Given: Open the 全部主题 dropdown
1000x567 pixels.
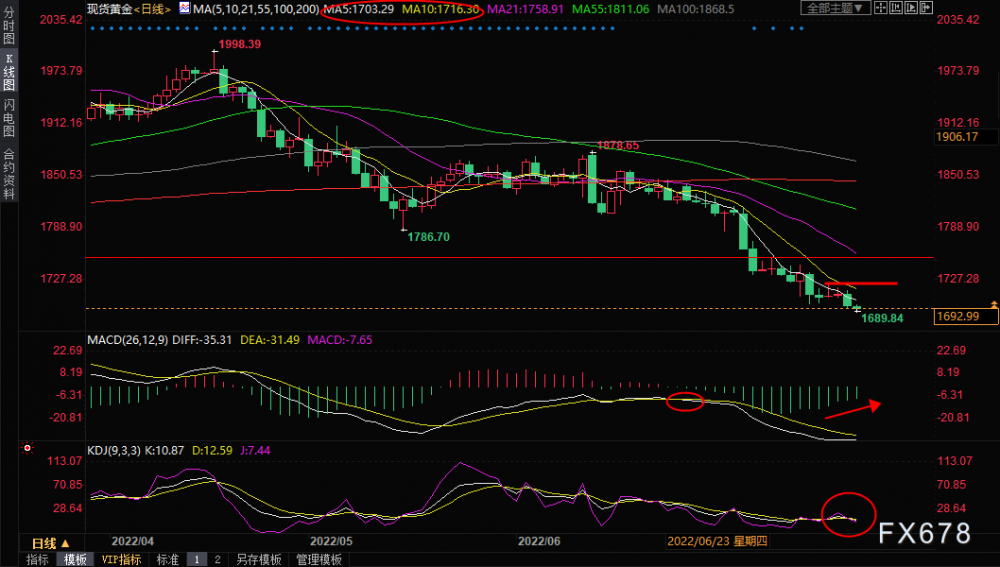Looking at the screenshot, I should (836, 8).
